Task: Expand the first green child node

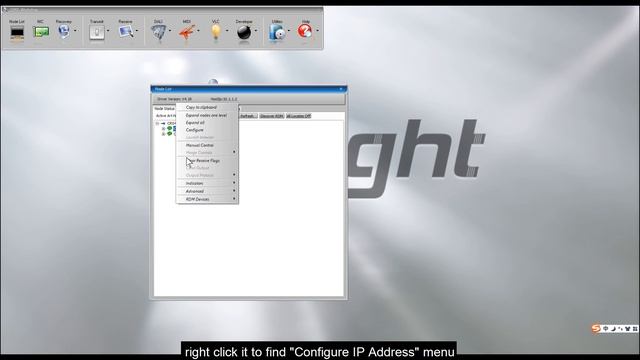Action: [163, 129]
